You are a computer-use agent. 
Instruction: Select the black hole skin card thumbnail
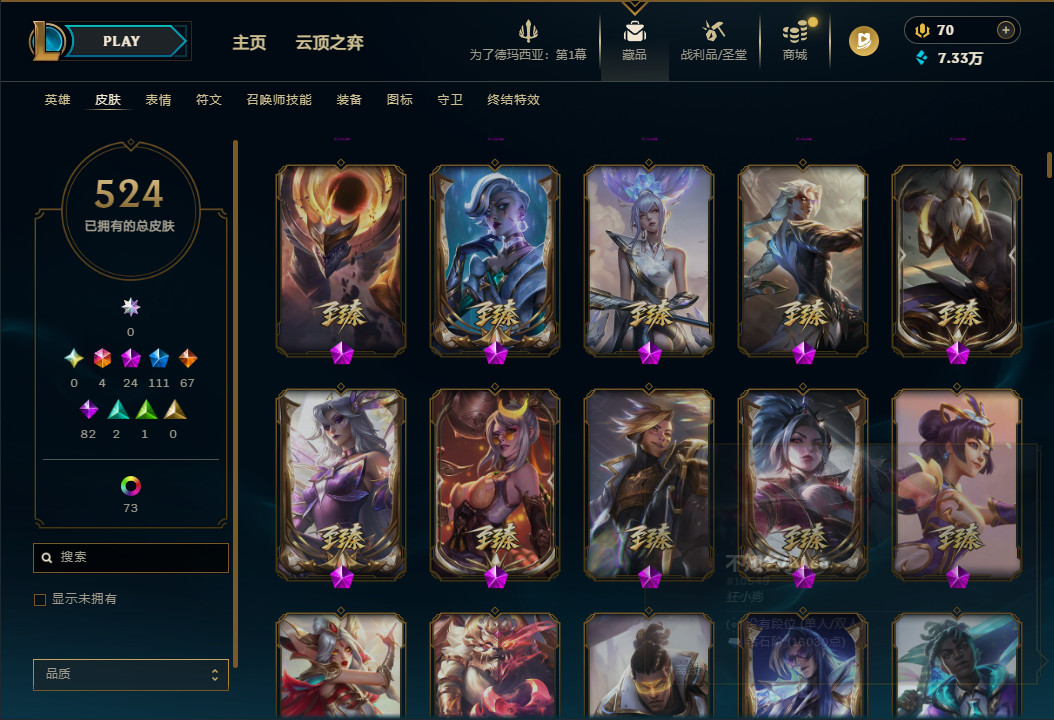tap(341, 260)
